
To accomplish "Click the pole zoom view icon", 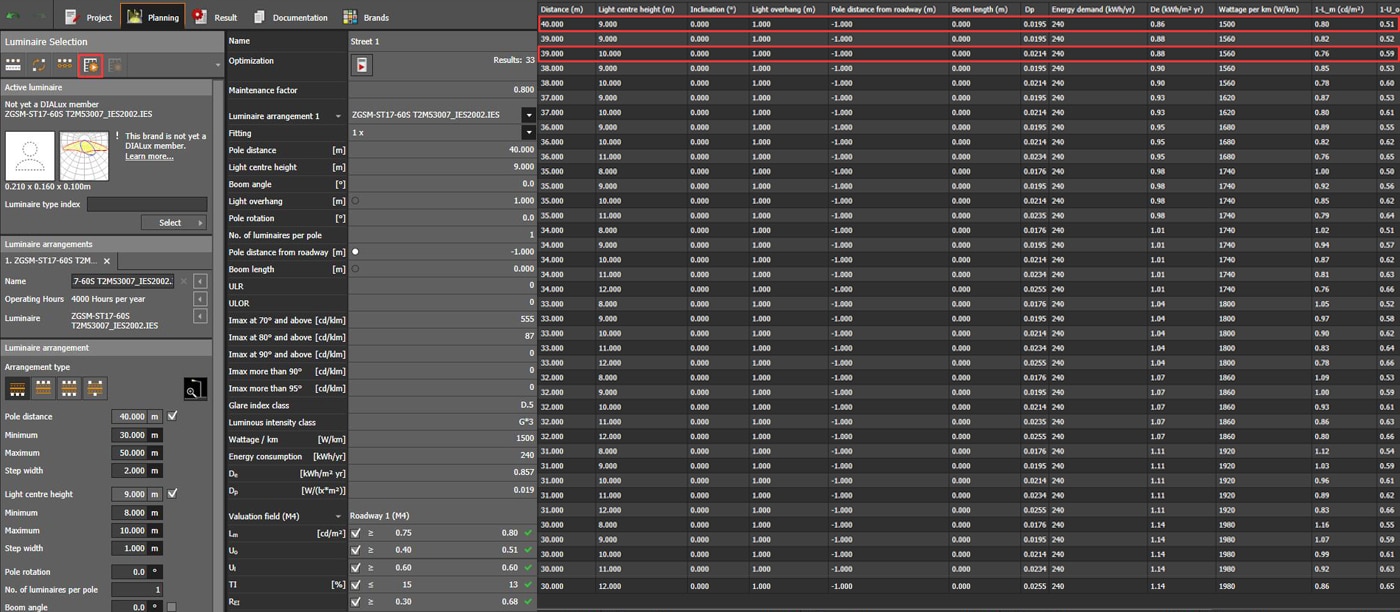I will pos(195,388).
